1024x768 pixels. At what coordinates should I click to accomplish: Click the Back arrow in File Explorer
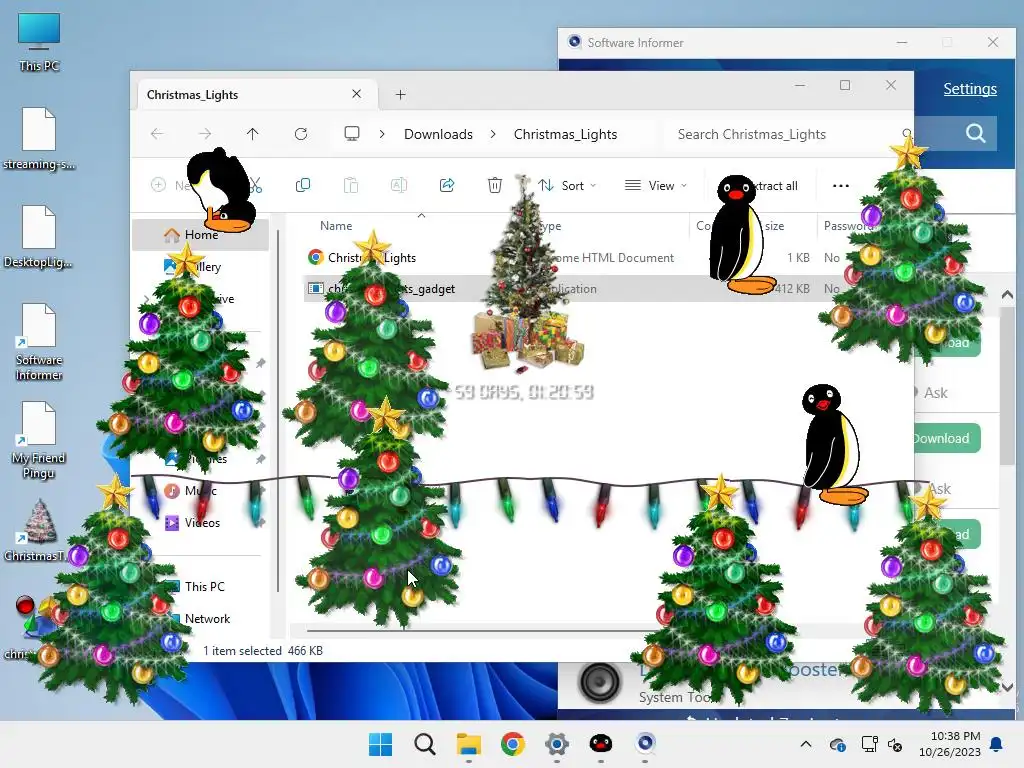pos(157,134)
